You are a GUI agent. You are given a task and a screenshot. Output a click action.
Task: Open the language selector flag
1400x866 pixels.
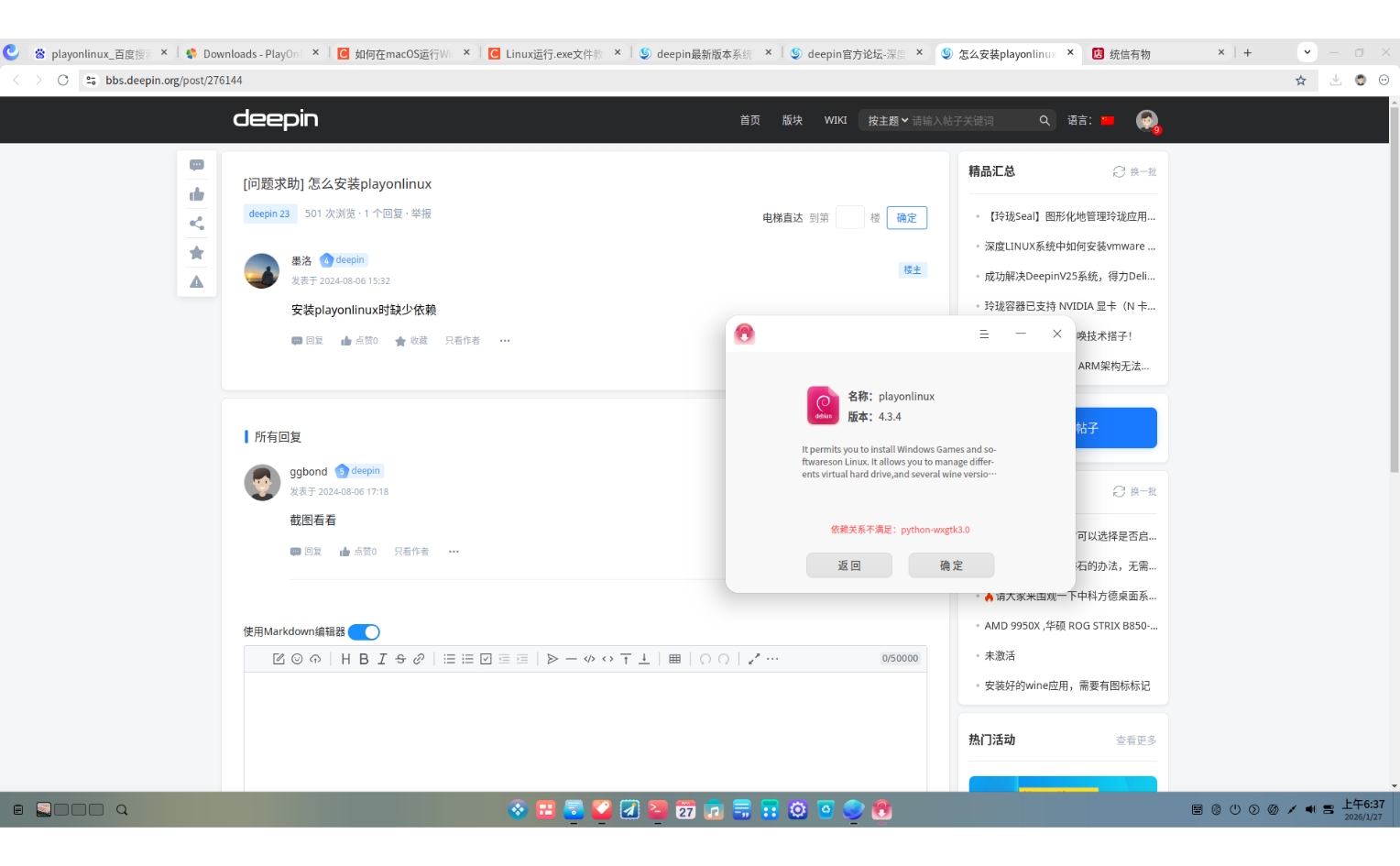coord(1108,120)
